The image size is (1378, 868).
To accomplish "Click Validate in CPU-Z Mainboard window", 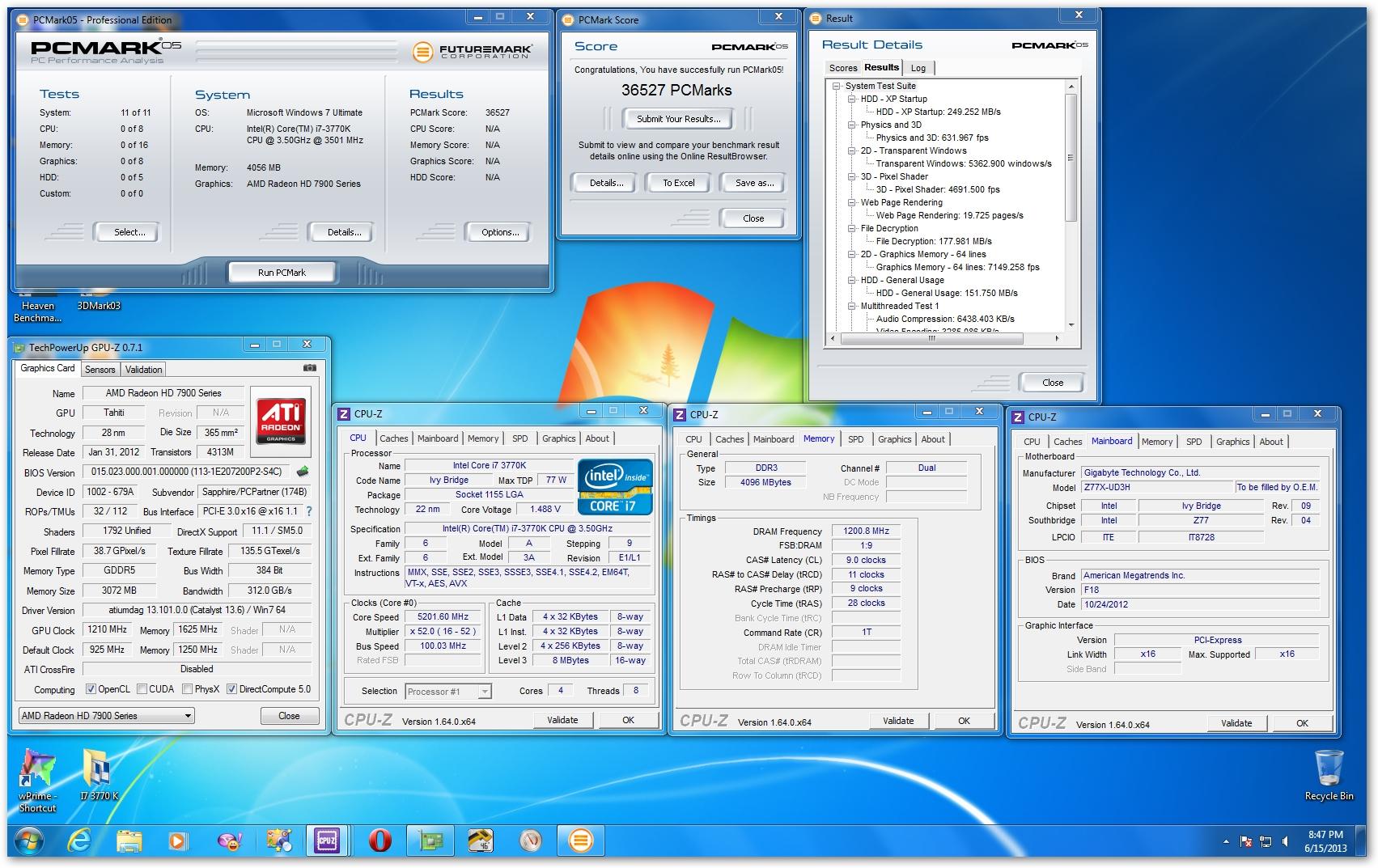I will (x=1236, y=723).
